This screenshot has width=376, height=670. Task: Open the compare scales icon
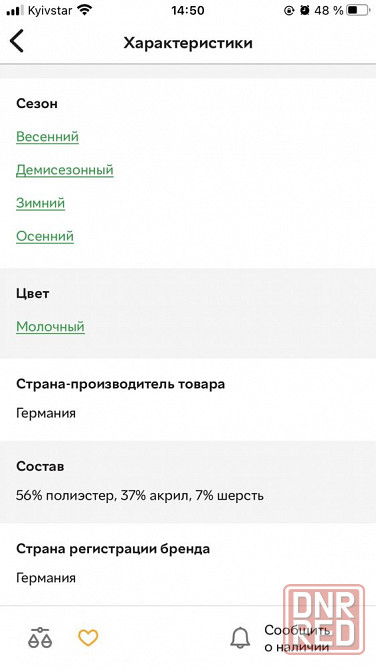click(40, 638)
